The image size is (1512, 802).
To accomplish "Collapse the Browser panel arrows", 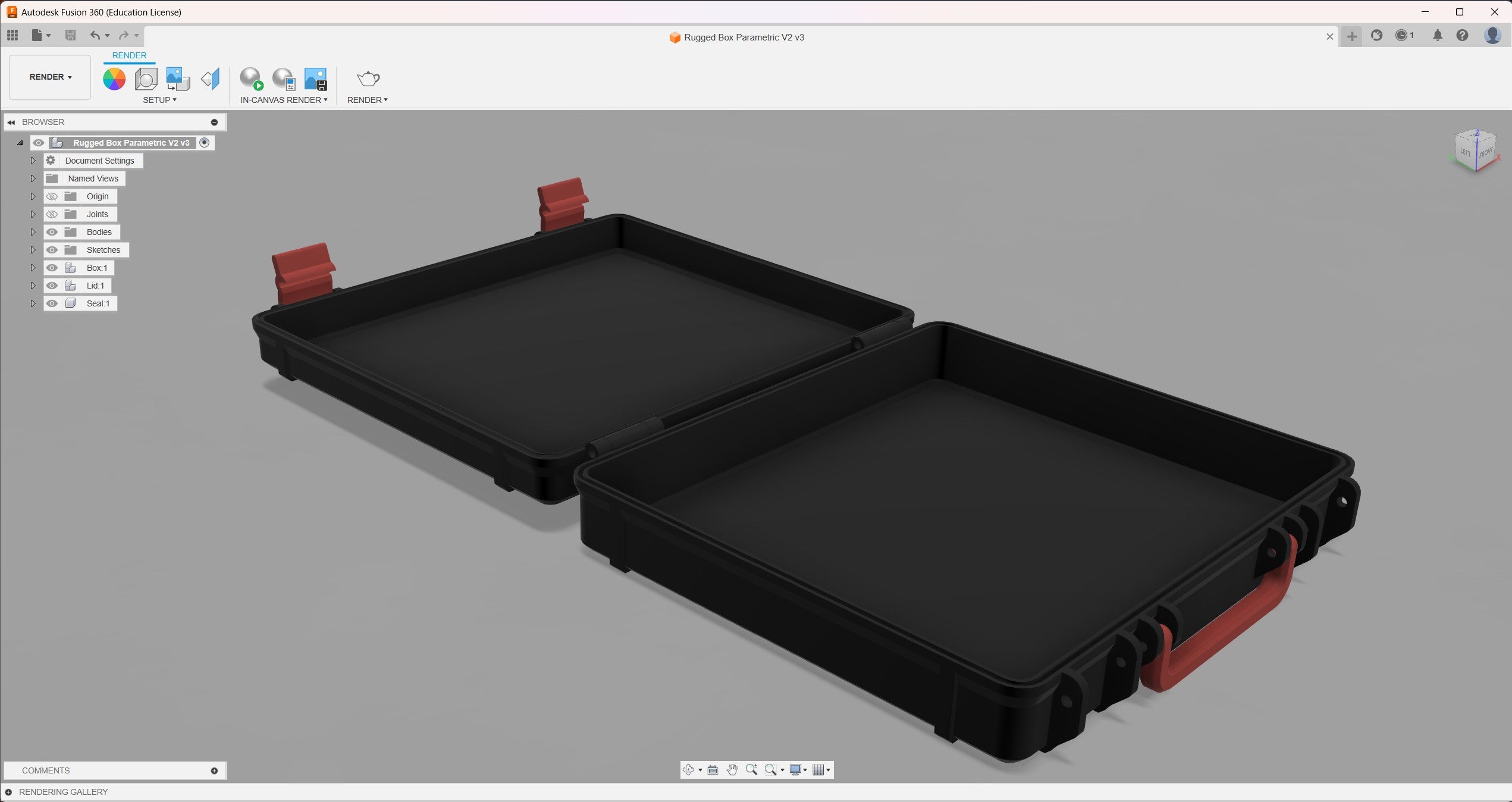I will click(11, 123).
